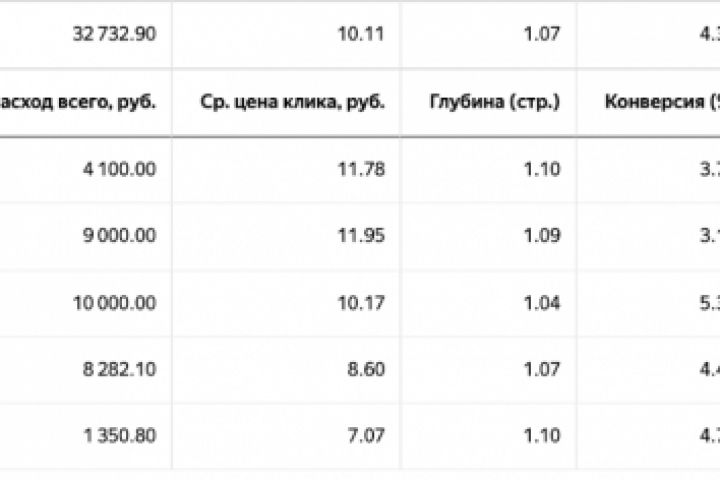Sort by Глубина (стр.) column header
This screenshot has width=720, height=480.
[x=495, y=102]
